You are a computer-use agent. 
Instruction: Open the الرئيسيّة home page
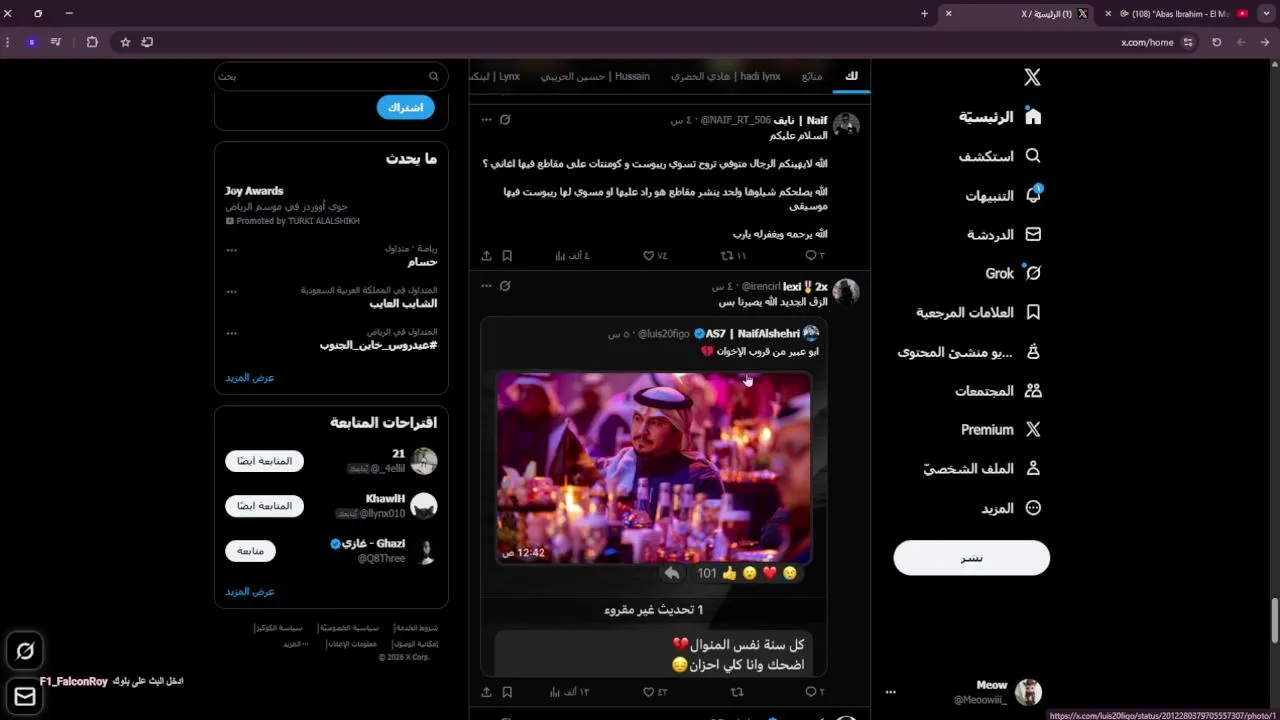(x=999, y=117)
